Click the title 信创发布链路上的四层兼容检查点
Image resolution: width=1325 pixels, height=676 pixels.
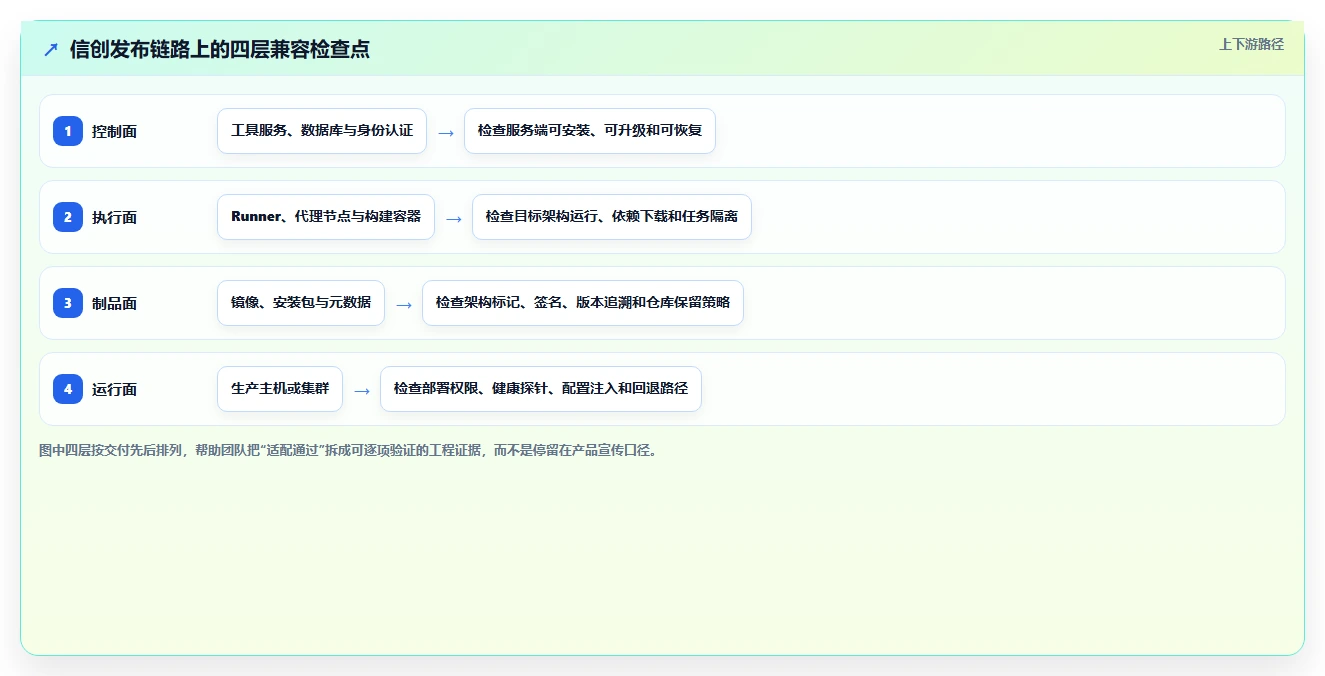tap(220, 49)
